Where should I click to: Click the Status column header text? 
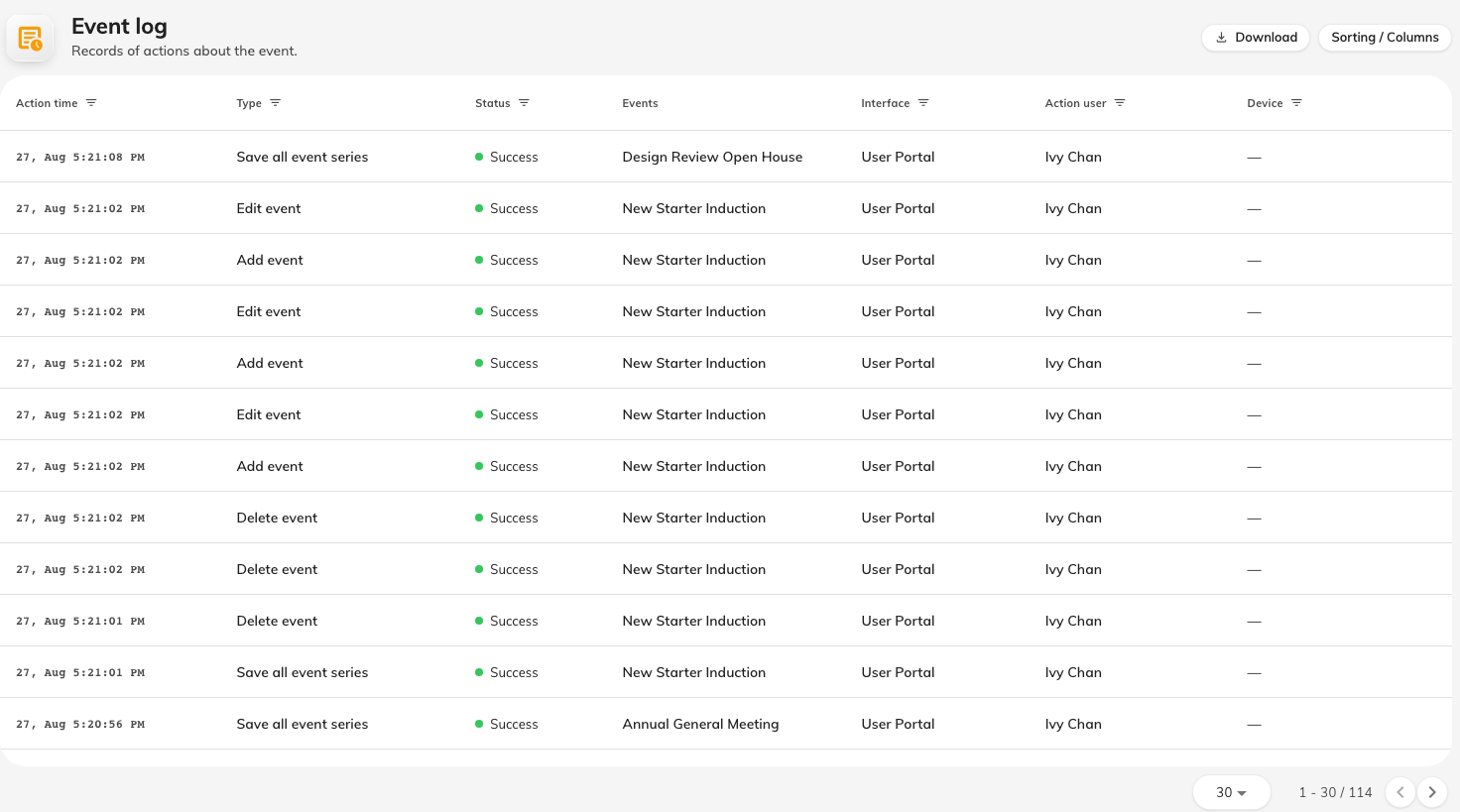[492, 103]
